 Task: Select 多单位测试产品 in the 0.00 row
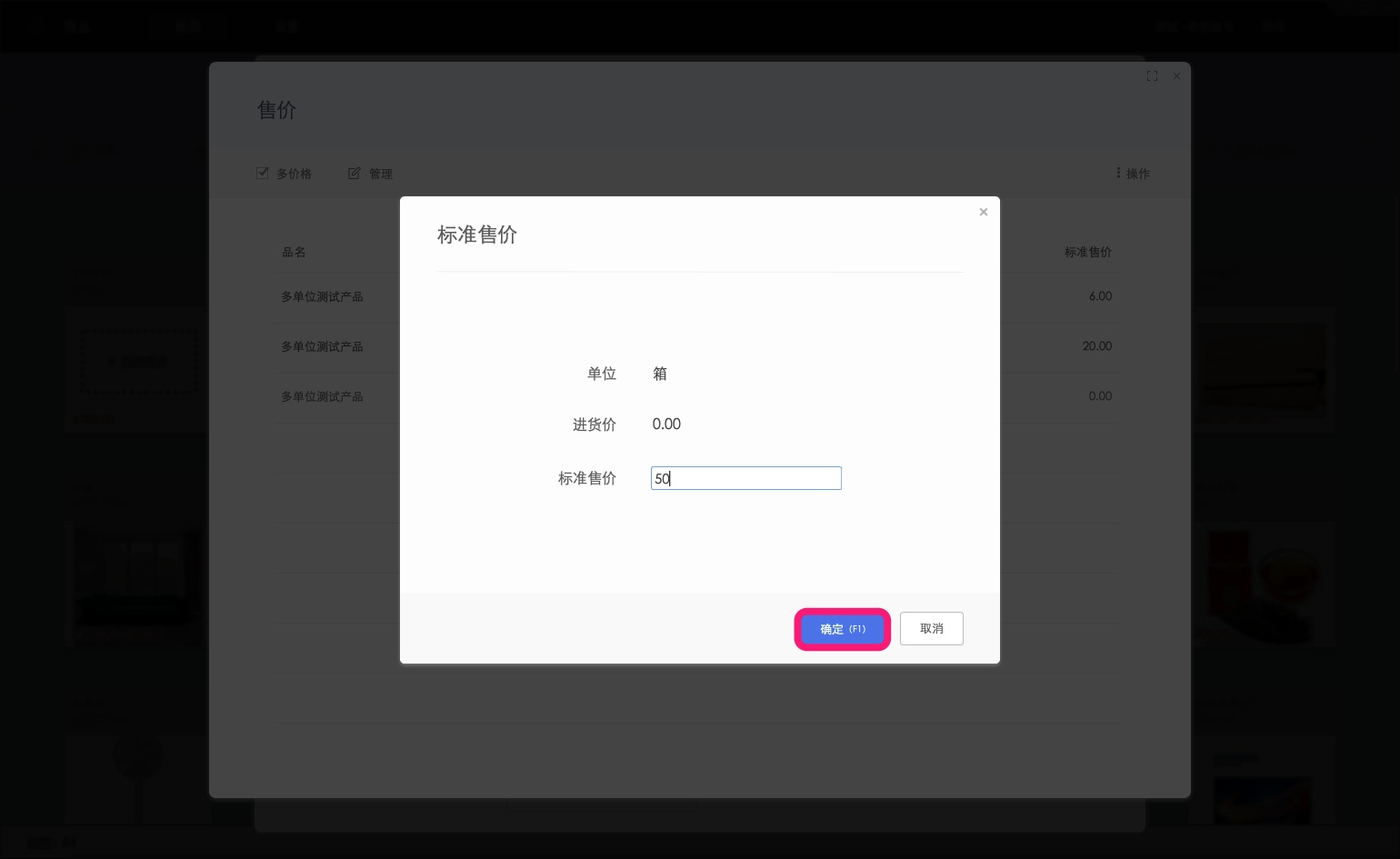point(322,396)
